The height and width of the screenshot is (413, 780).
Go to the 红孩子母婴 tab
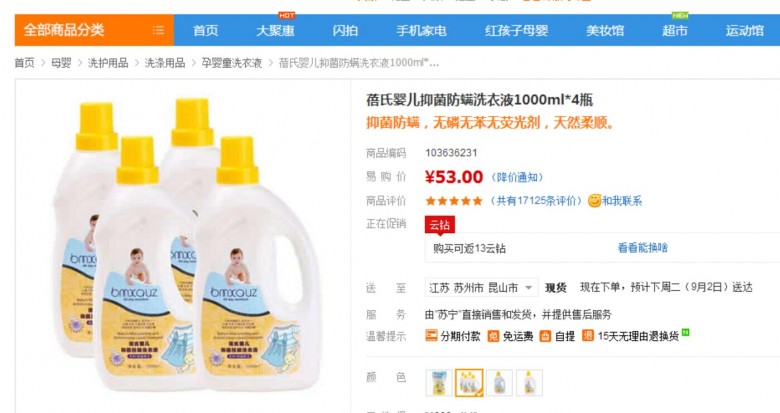(516, 30)
